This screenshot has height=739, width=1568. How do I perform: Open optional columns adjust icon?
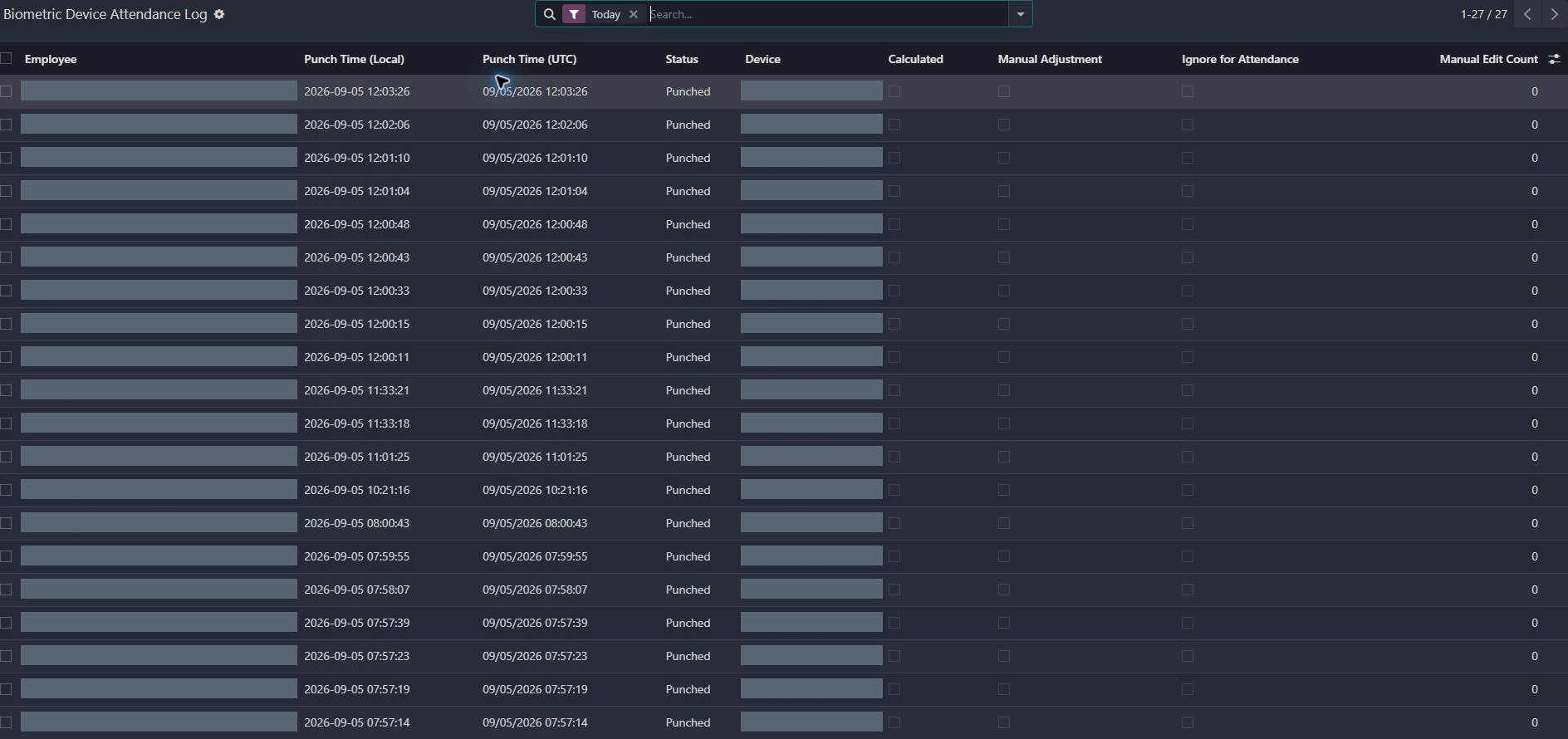tap(1555, 59)
